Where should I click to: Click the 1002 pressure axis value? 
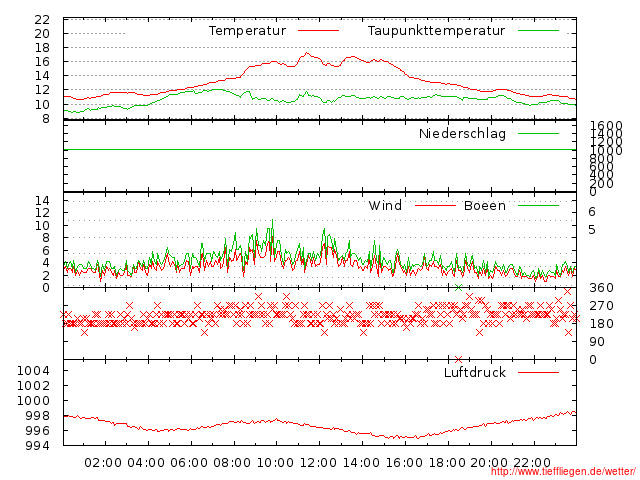coord(33,386)
